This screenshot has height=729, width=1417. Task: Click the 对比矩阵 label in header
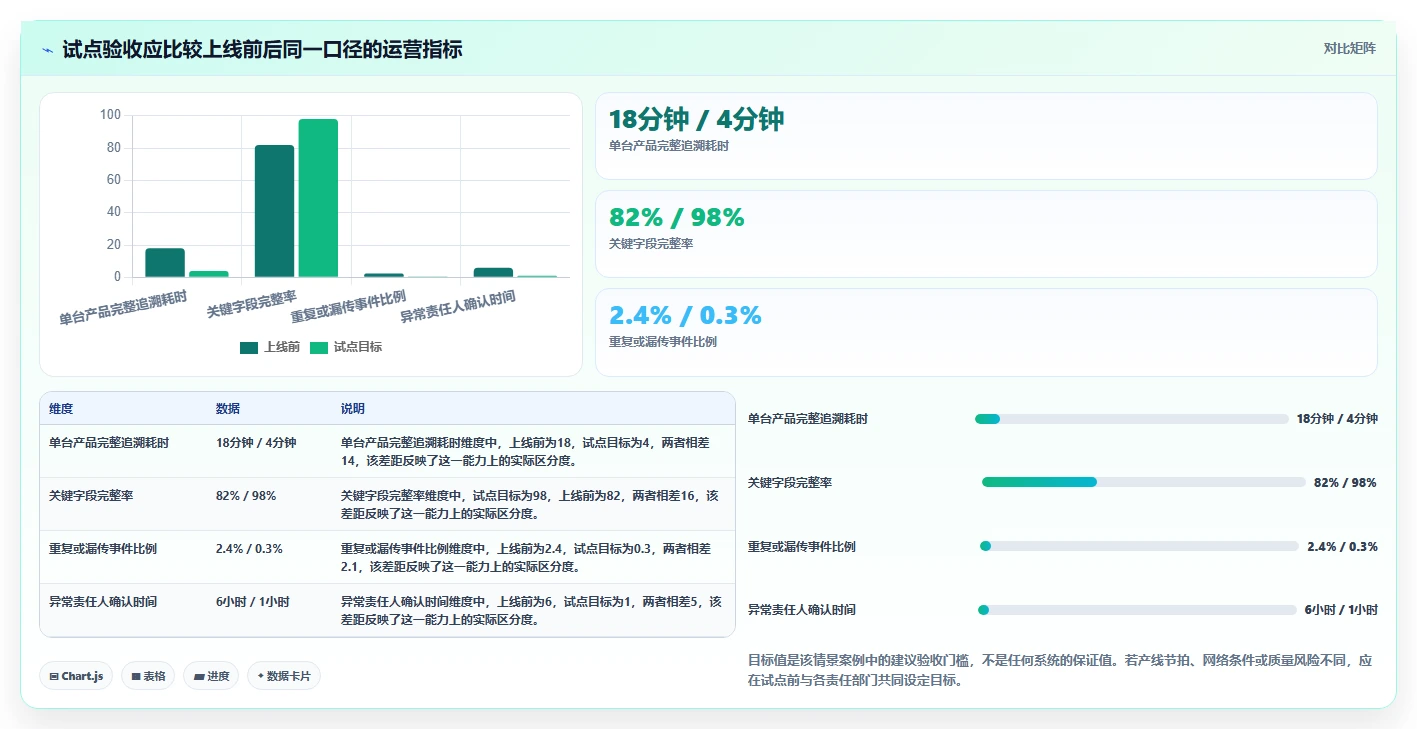coord(1349,48)
